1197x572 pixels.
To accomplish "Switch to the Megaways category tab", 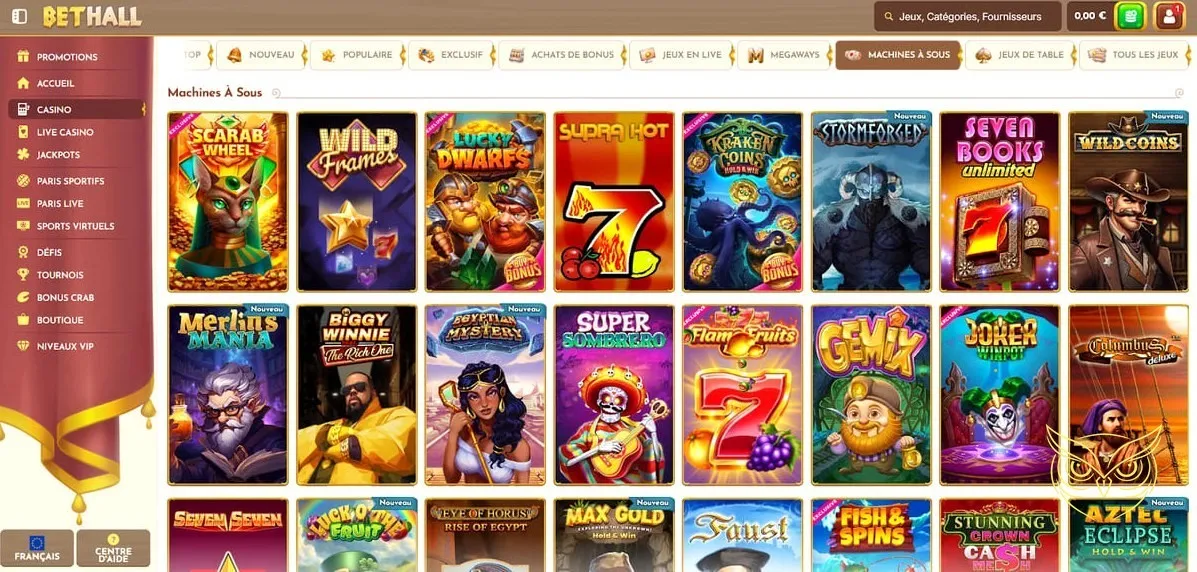I will pos(786,55).
